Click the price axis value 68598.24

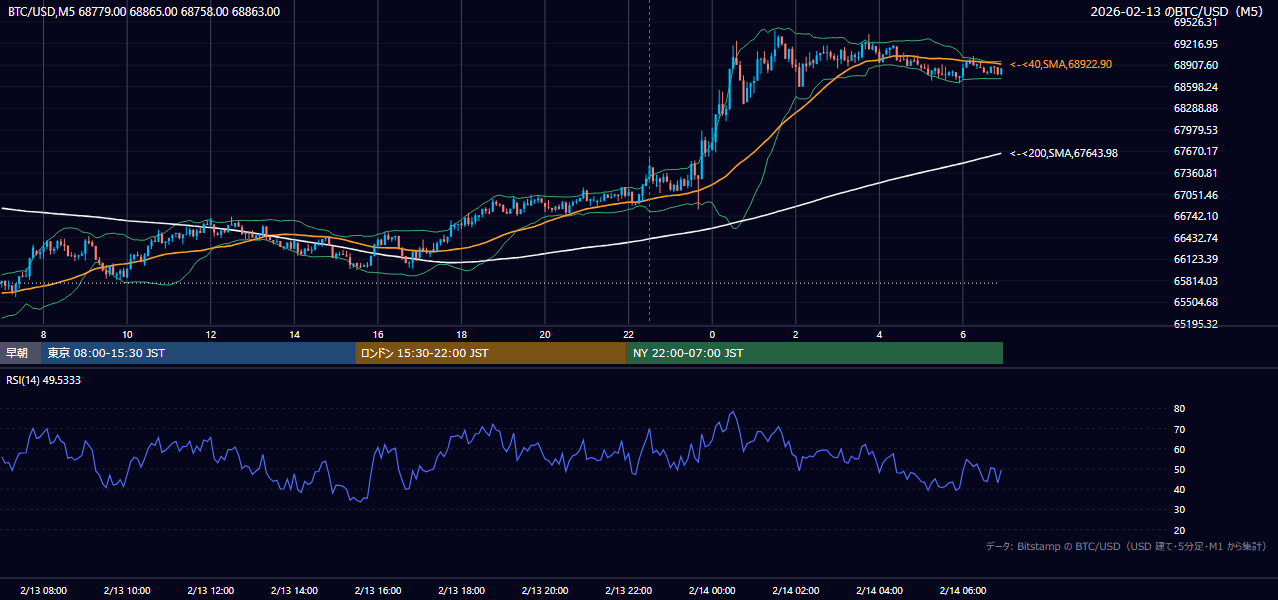(x=1195, y=87)
